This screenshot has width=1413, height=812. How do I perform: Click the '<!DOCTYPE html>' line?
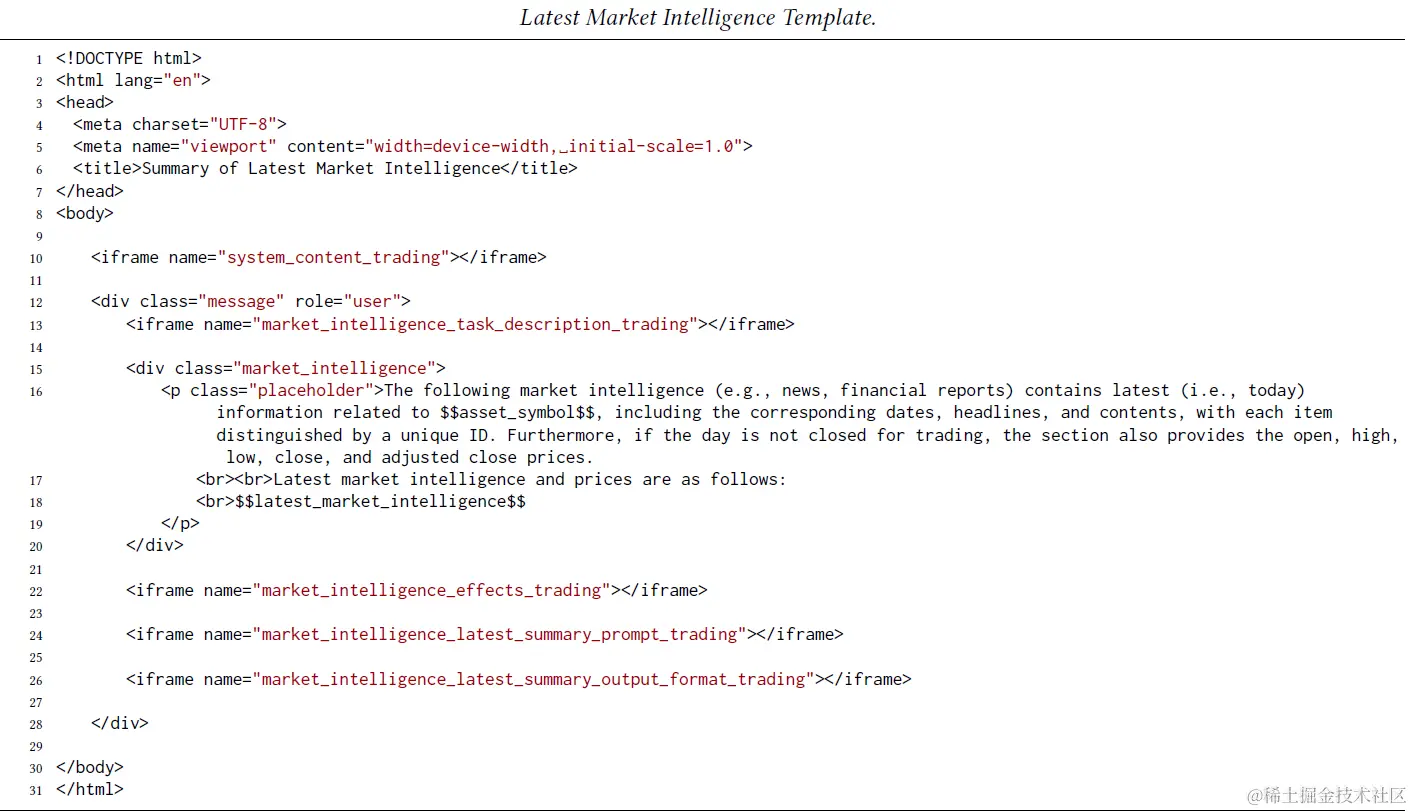click(129, 58)
